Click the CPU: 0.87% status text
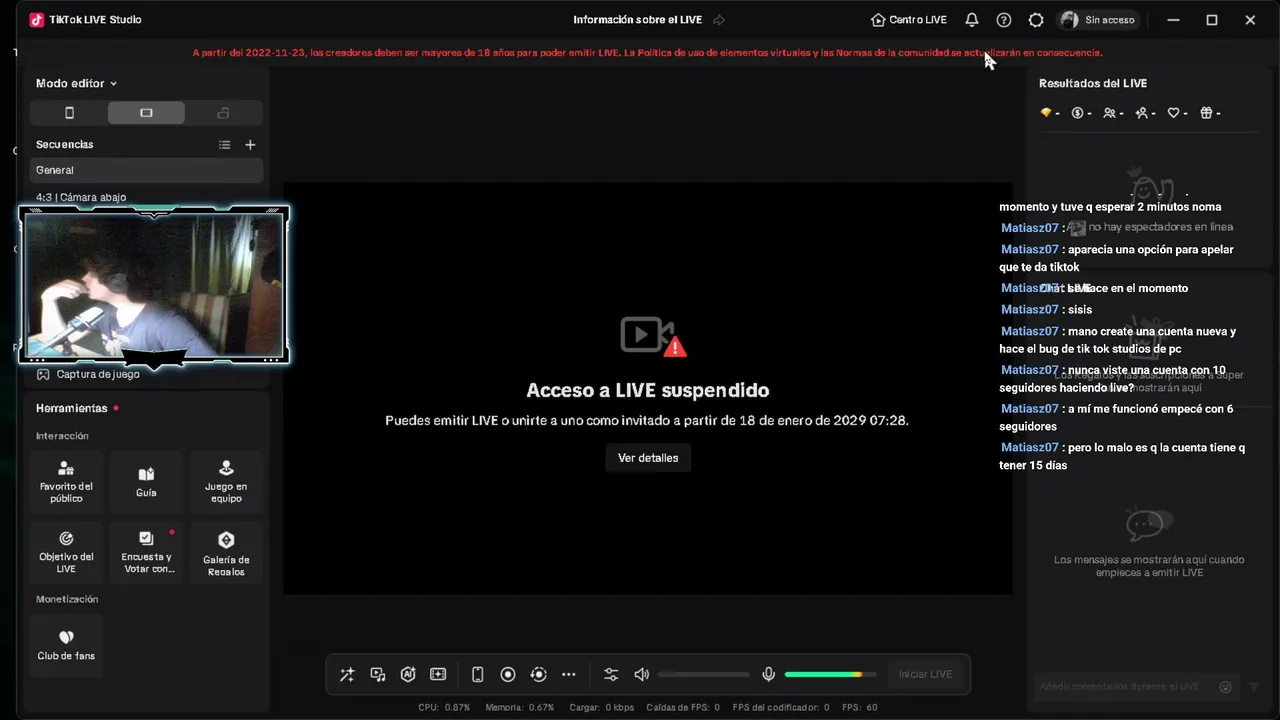This screenshot has height=720, width=1280. [x=444, y=707]
